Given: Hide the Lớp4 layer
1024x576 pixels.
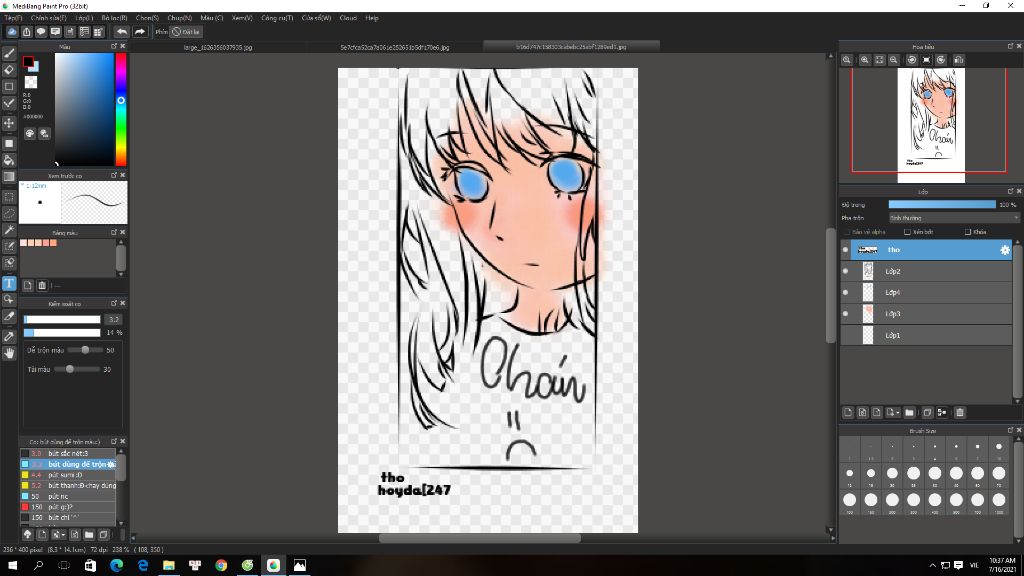Looking at the screenshot, I should 845,292.
